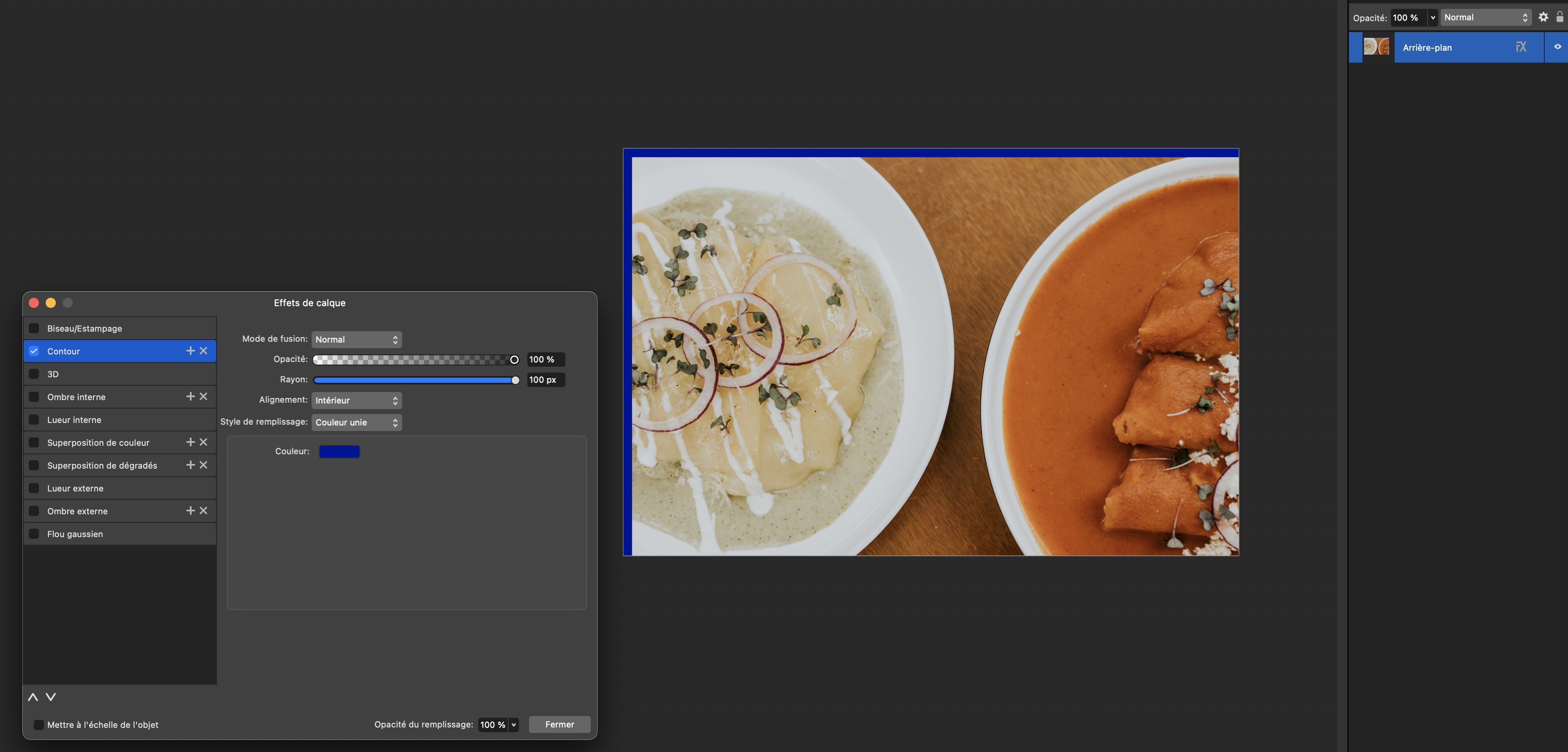
Task: Move effect down with the down arrow
Action: (51, 697)
